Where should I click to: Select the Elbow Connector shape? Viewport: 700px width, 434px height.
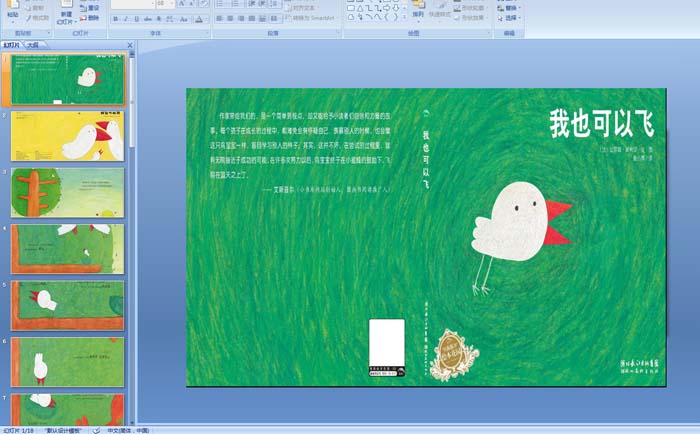click(370, 8)
